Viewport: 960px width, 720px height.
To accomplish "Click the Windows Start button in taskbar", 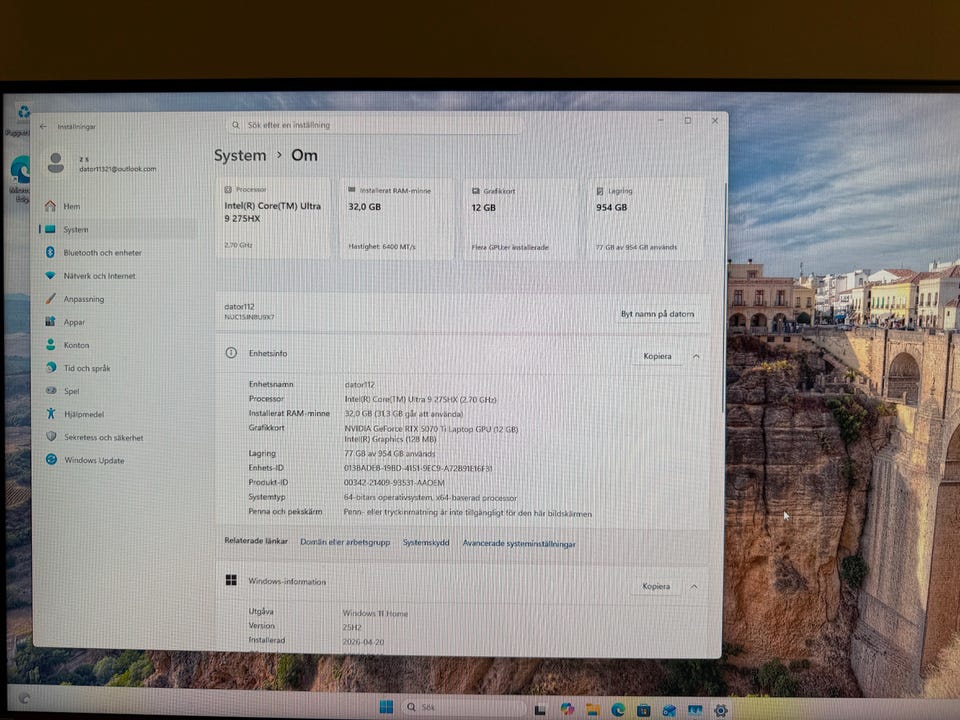I will [x=386, y=708].
